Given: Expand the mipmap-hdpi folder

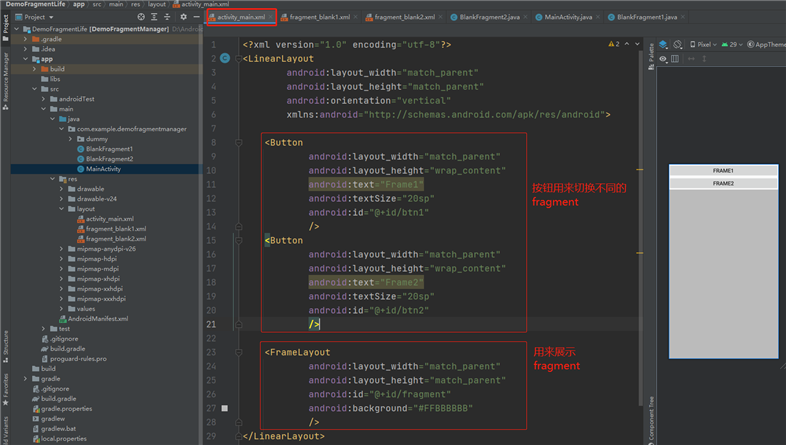Looking at the screenshot, I should point(61,259).
